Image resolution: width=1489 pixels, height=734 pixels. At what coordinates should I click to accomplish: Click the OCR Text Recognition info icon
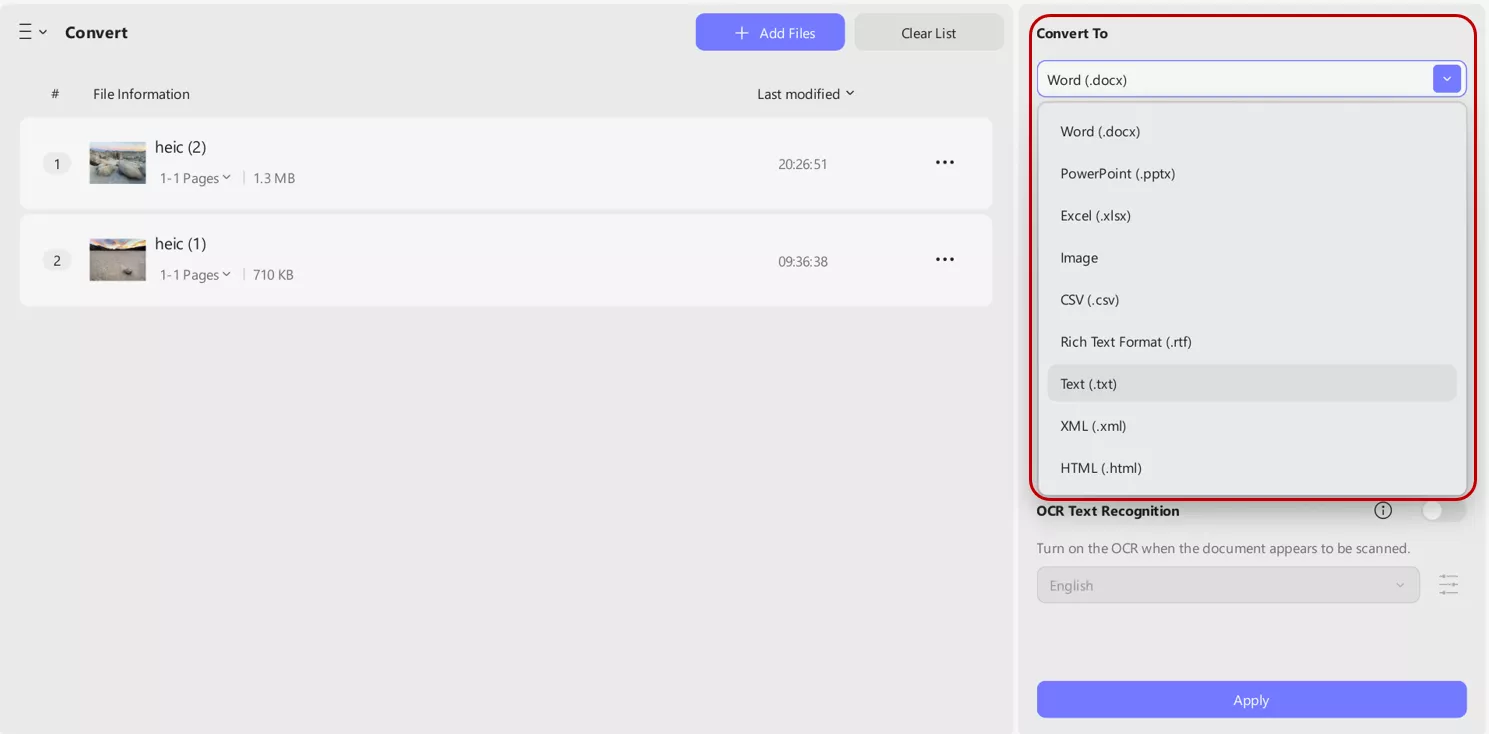(1382, 510)
